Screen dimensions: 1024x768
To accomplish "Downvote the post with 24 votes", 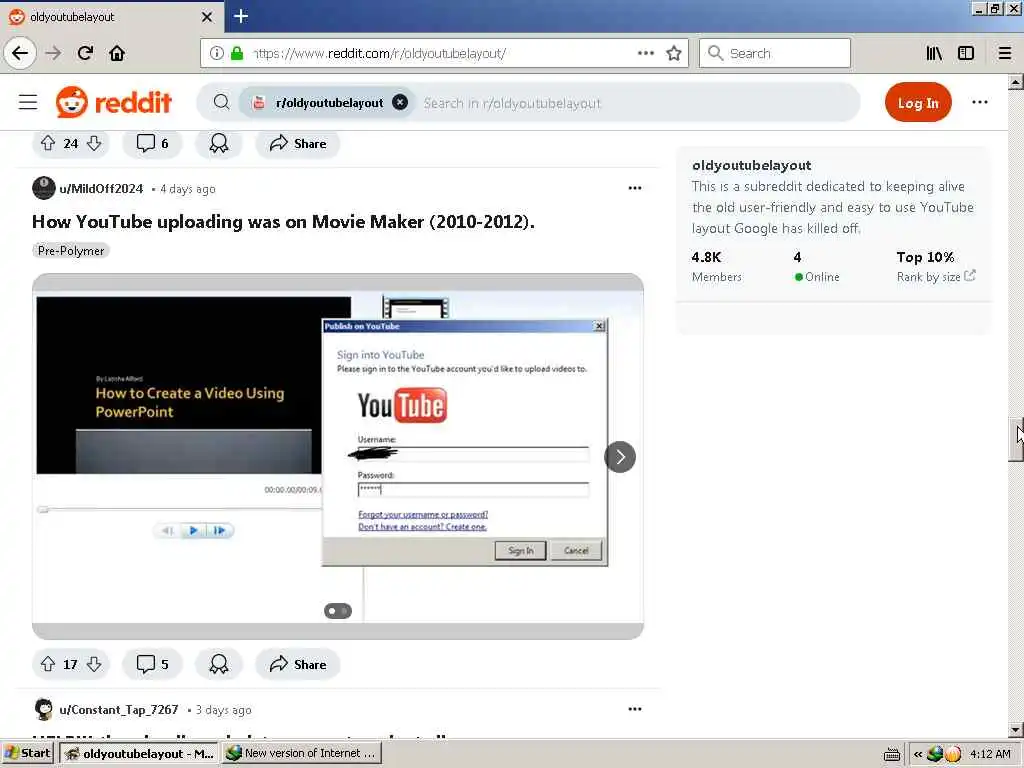I will [x=94, y=143].
